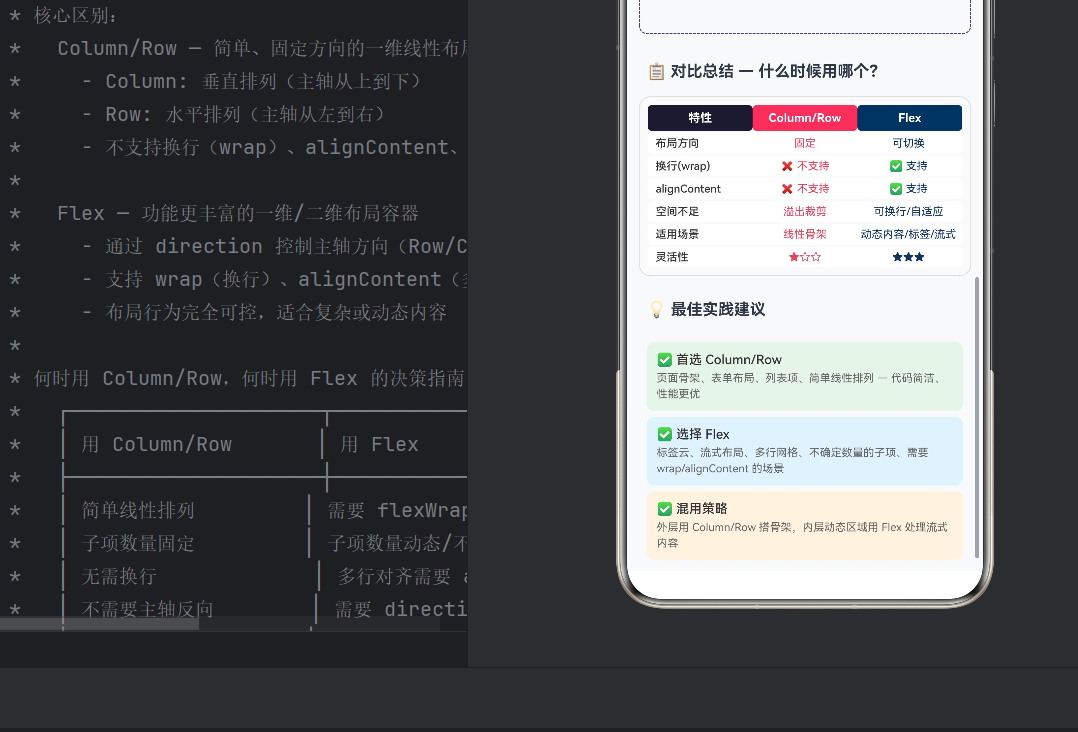Click the 最佳实践建议 heading
This screenshot has width=1078, height=732.
(x=718, y=309)
